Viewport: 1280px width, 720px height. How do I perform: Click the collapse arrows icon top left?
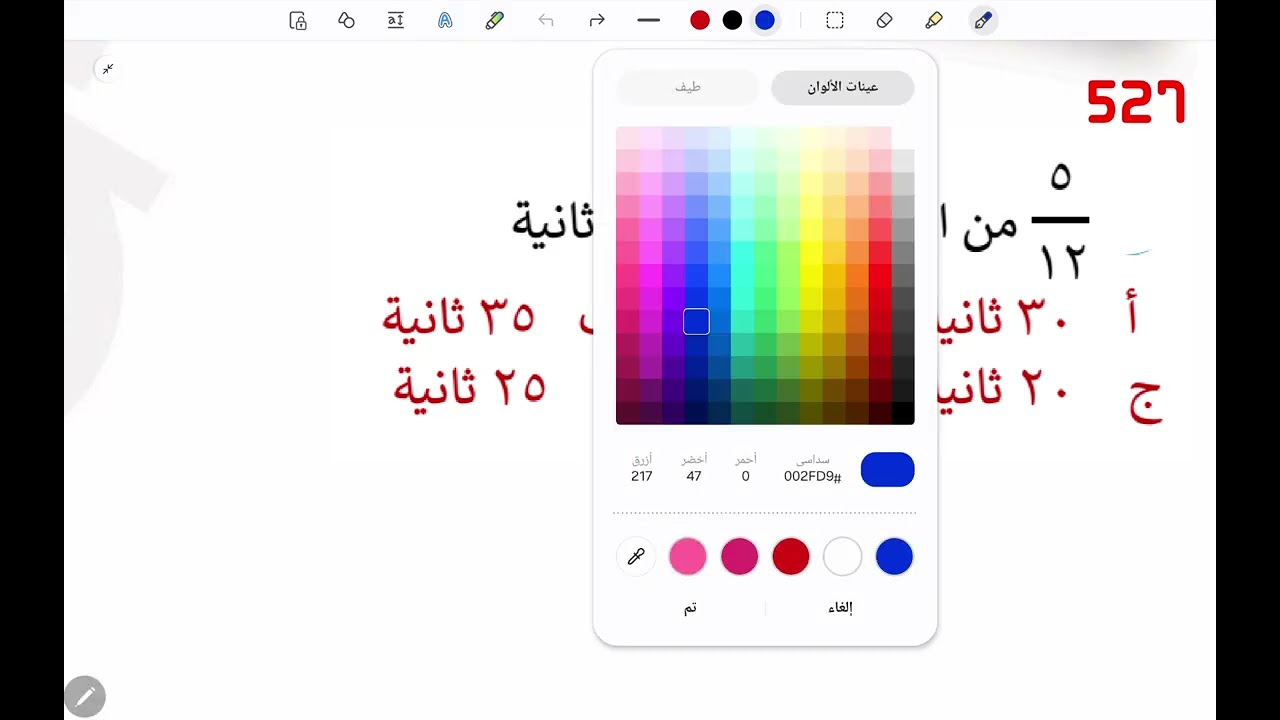[108, 68]
